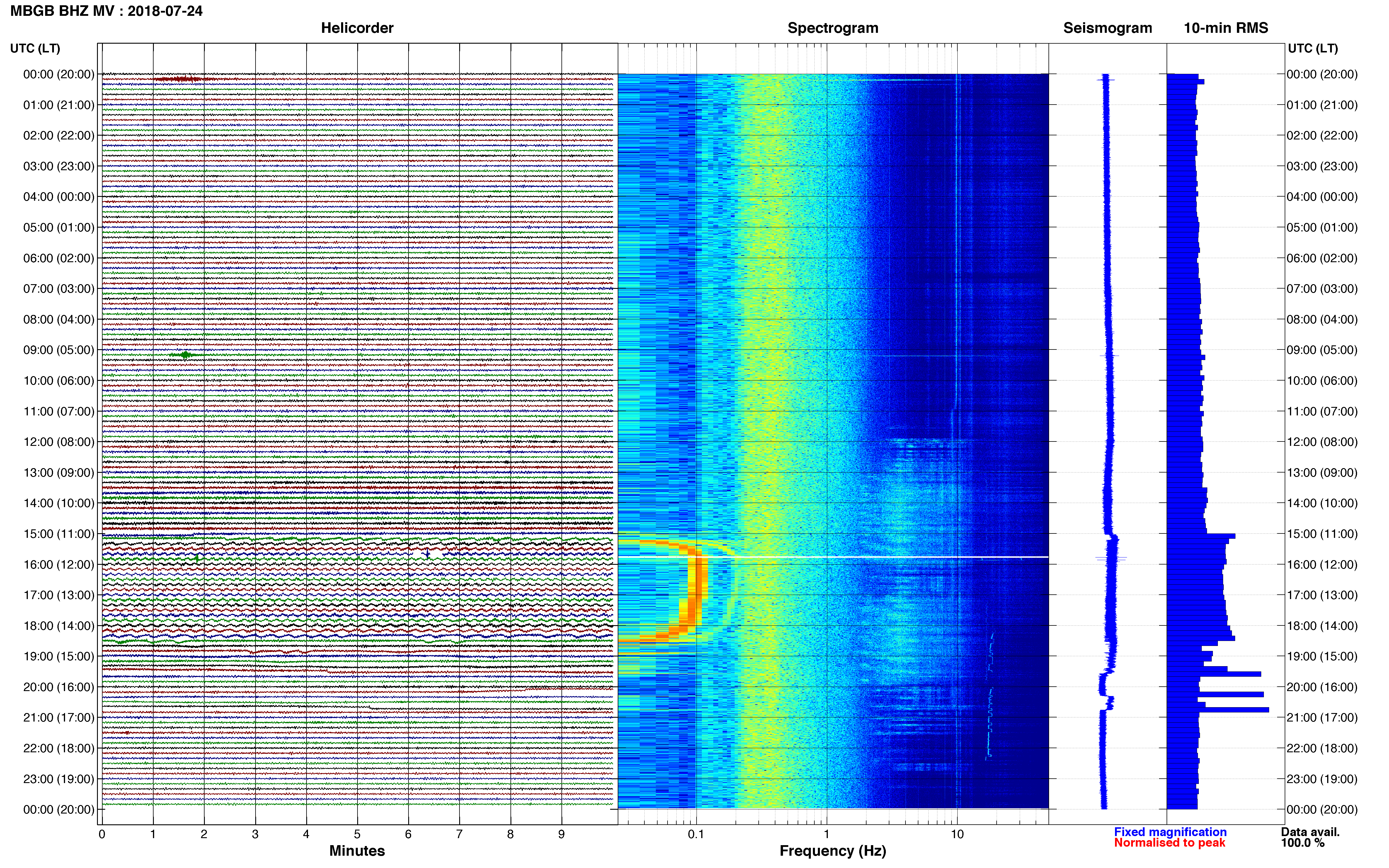1389x868 pixels.
Task: Click the left '11:00 (07:00)' time label
Action: click(x=59, y=412)
